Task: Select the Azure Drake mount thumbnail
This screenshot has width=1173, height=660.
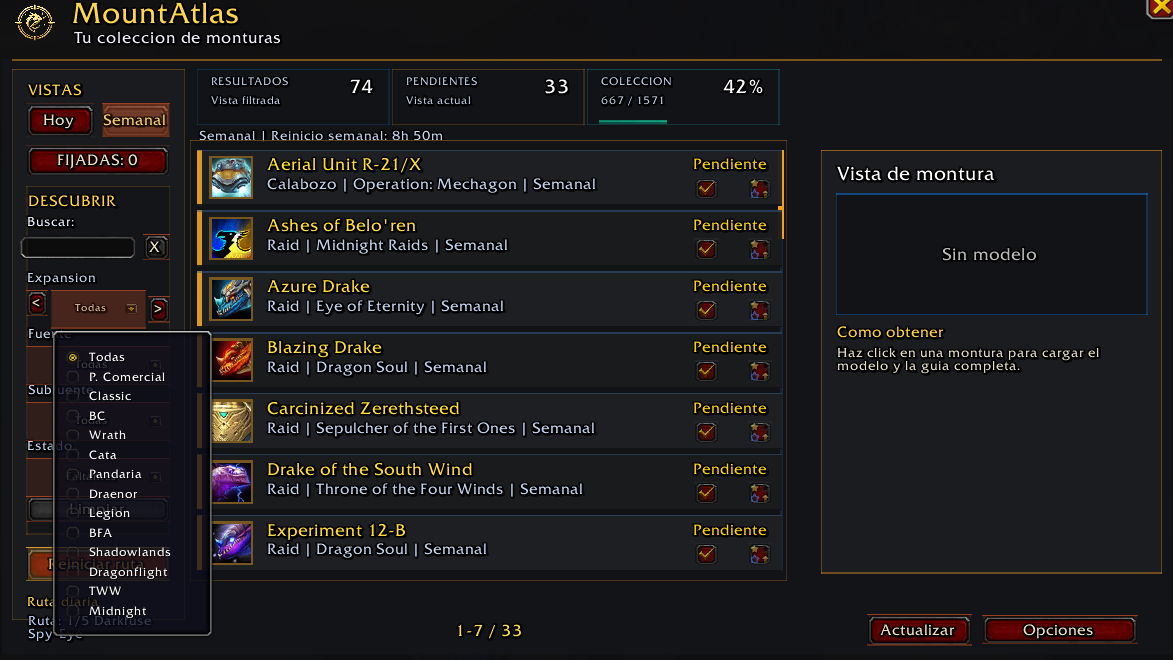Action: tap(231, 299)
